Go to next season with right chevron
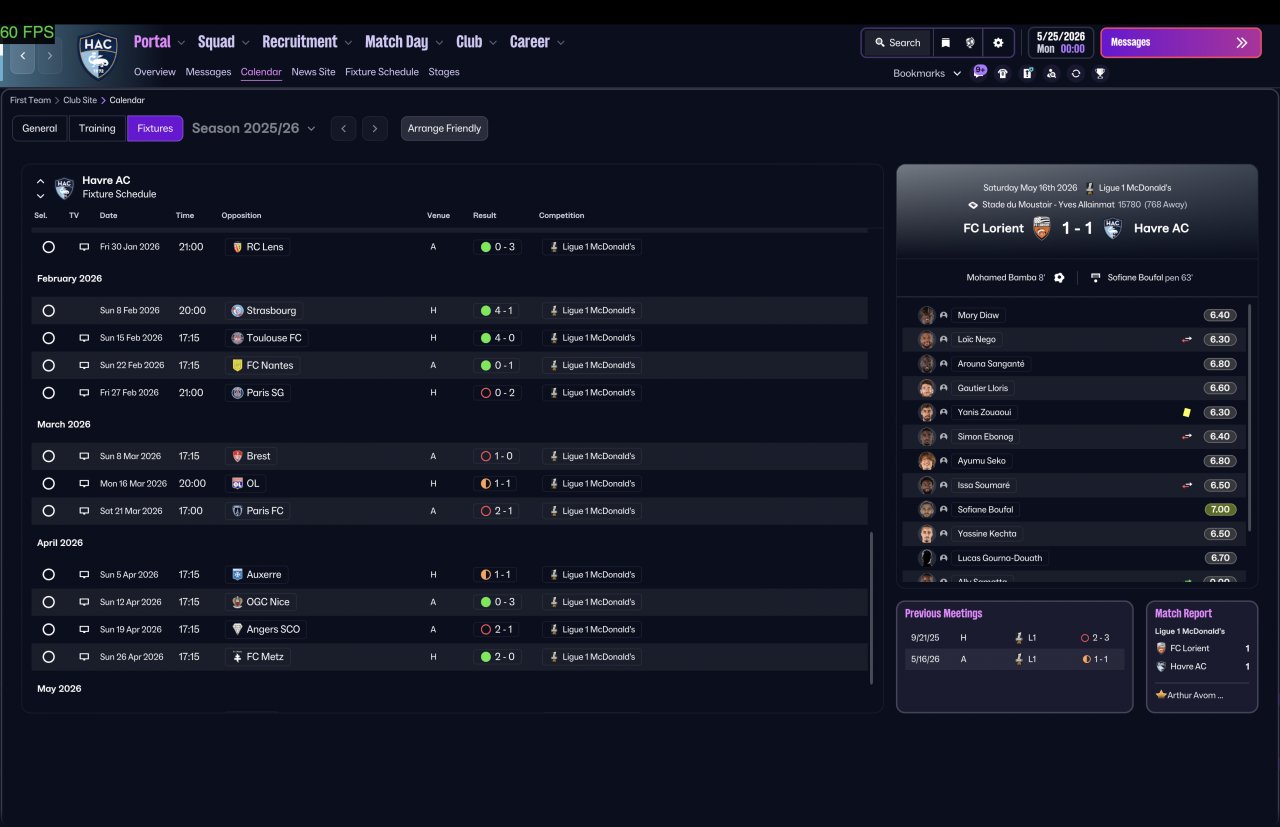 375,128
